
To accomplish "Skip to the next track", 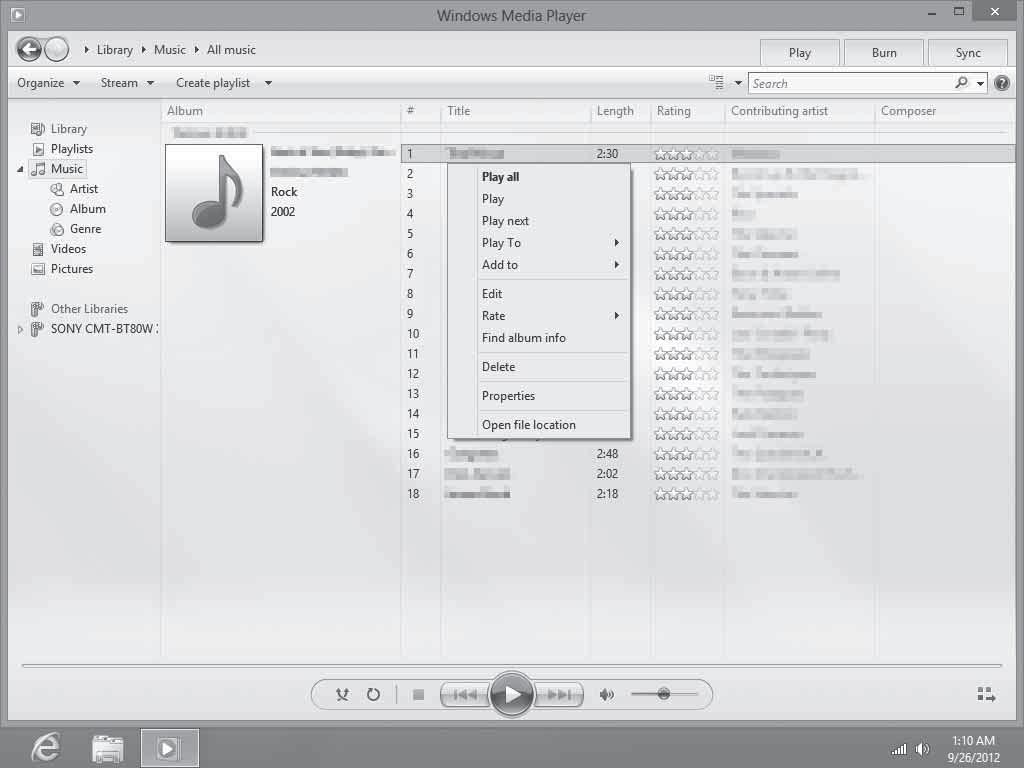I will click(x=559, y=695).
